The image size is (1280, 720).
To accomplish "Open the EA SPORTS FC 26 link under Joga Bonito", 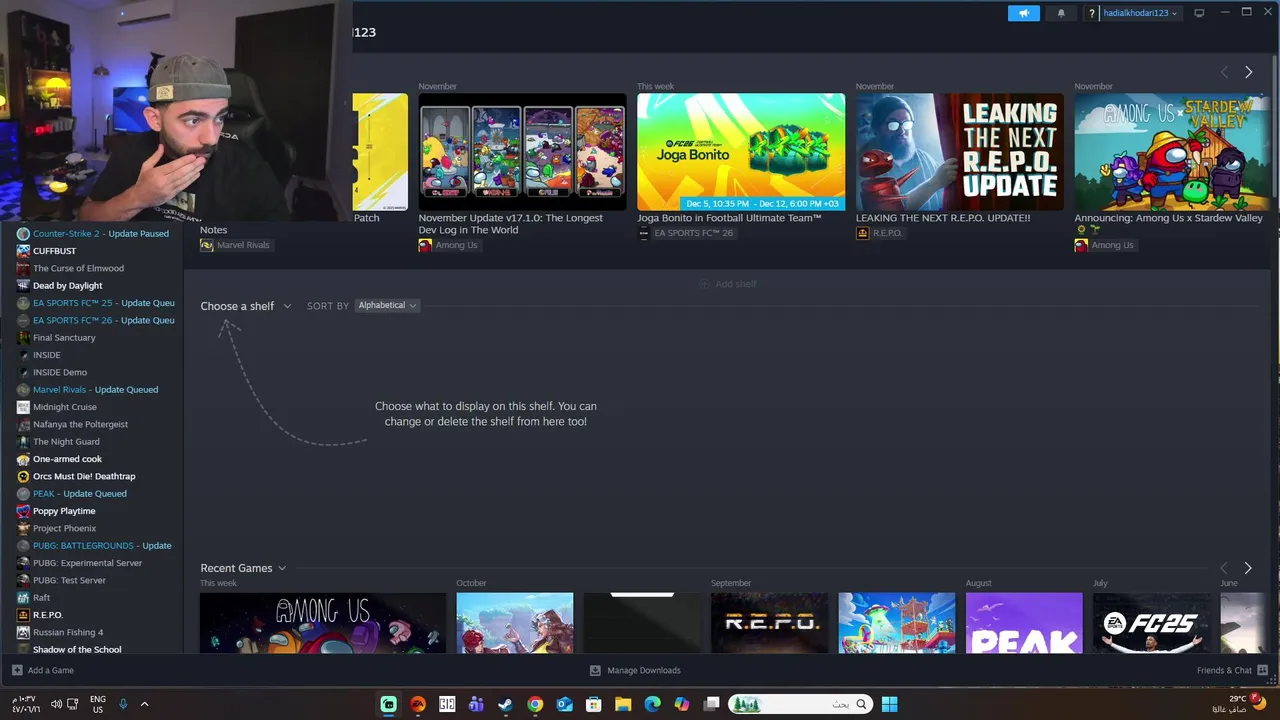I will [x=685, y=233].
